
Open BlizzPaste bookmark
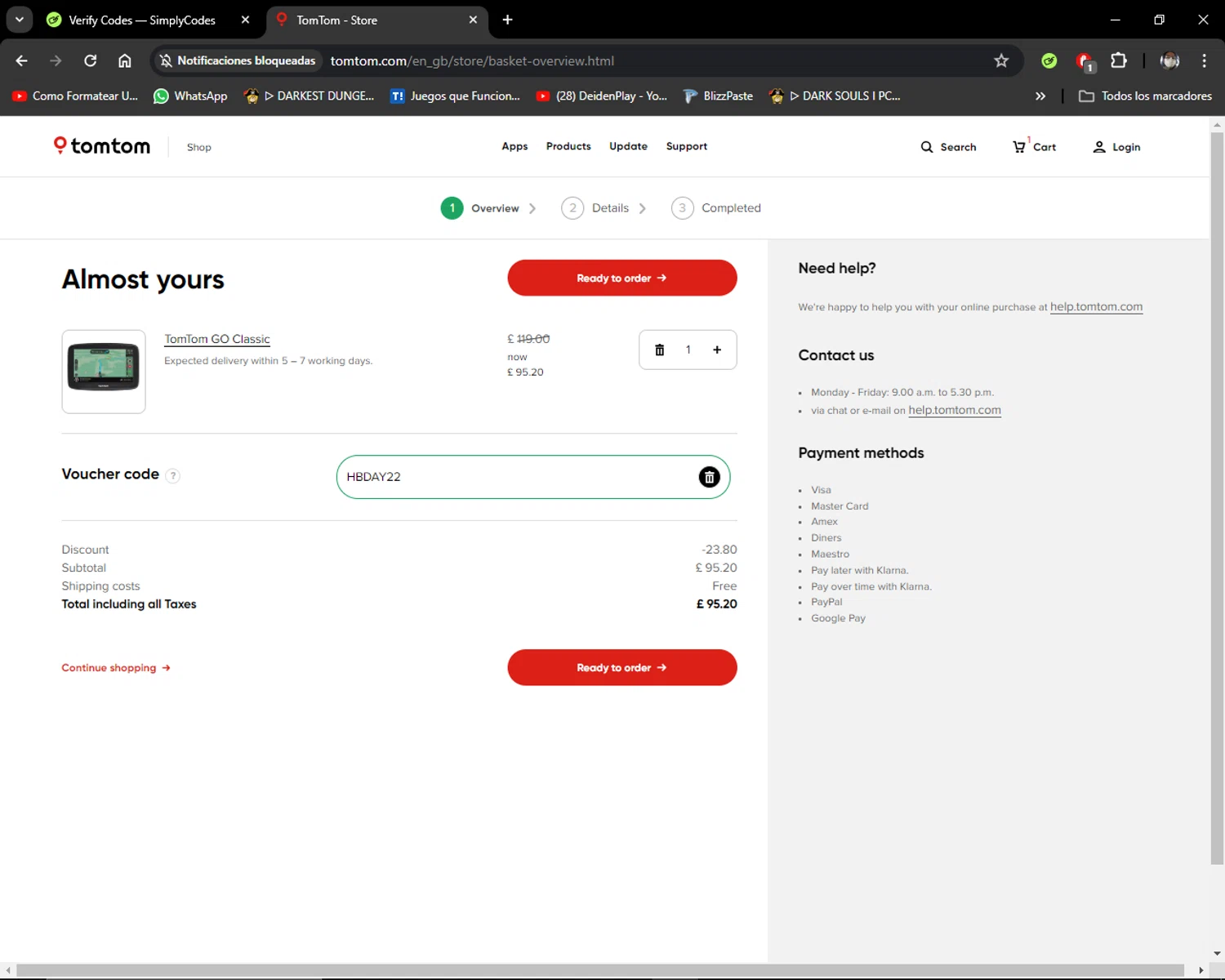(719, 96)
